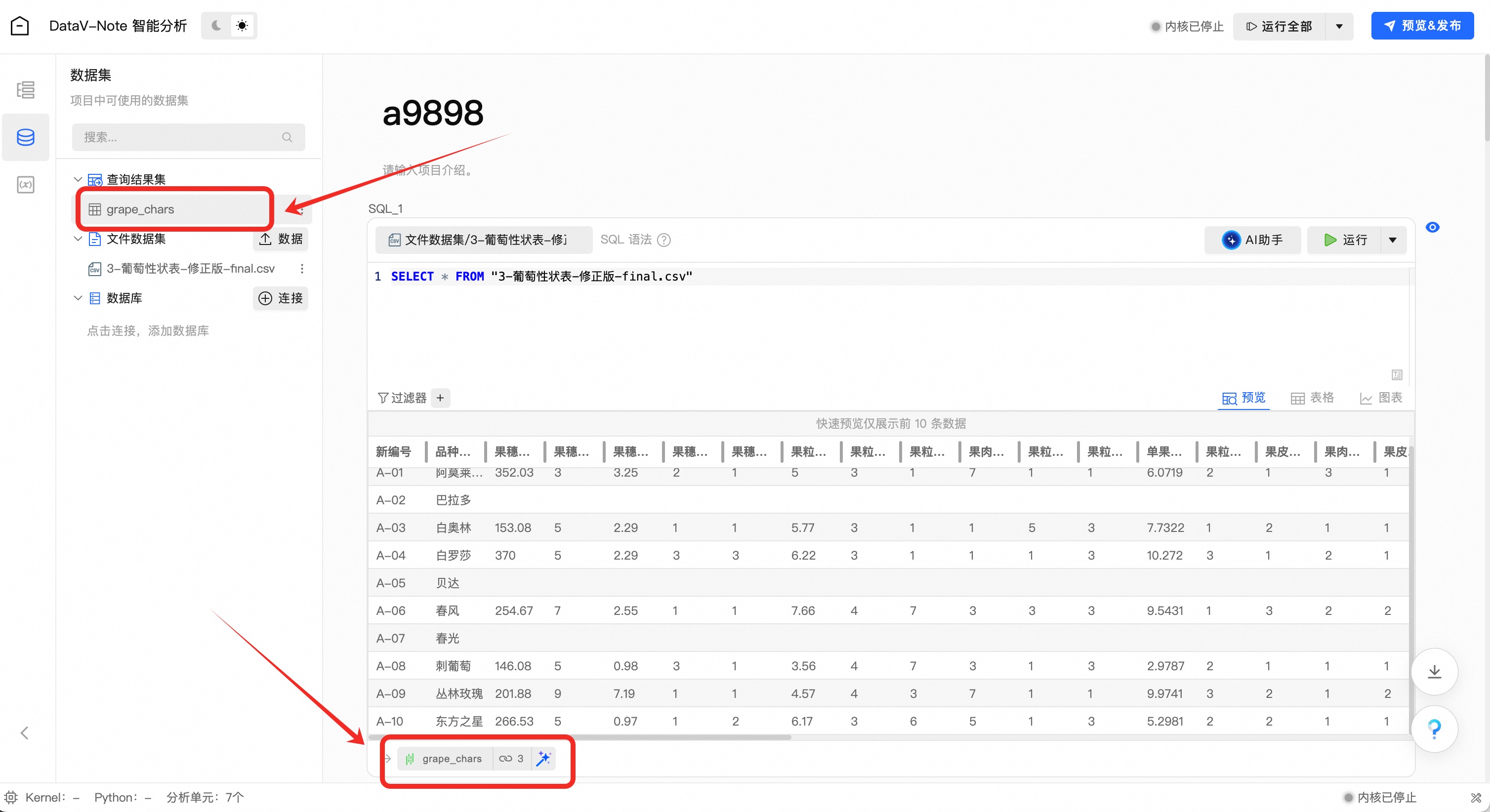The height and width of the screenshot is (812, 1490).
Task: Open the outline panel sidebar icon
Action: point(26,89)
